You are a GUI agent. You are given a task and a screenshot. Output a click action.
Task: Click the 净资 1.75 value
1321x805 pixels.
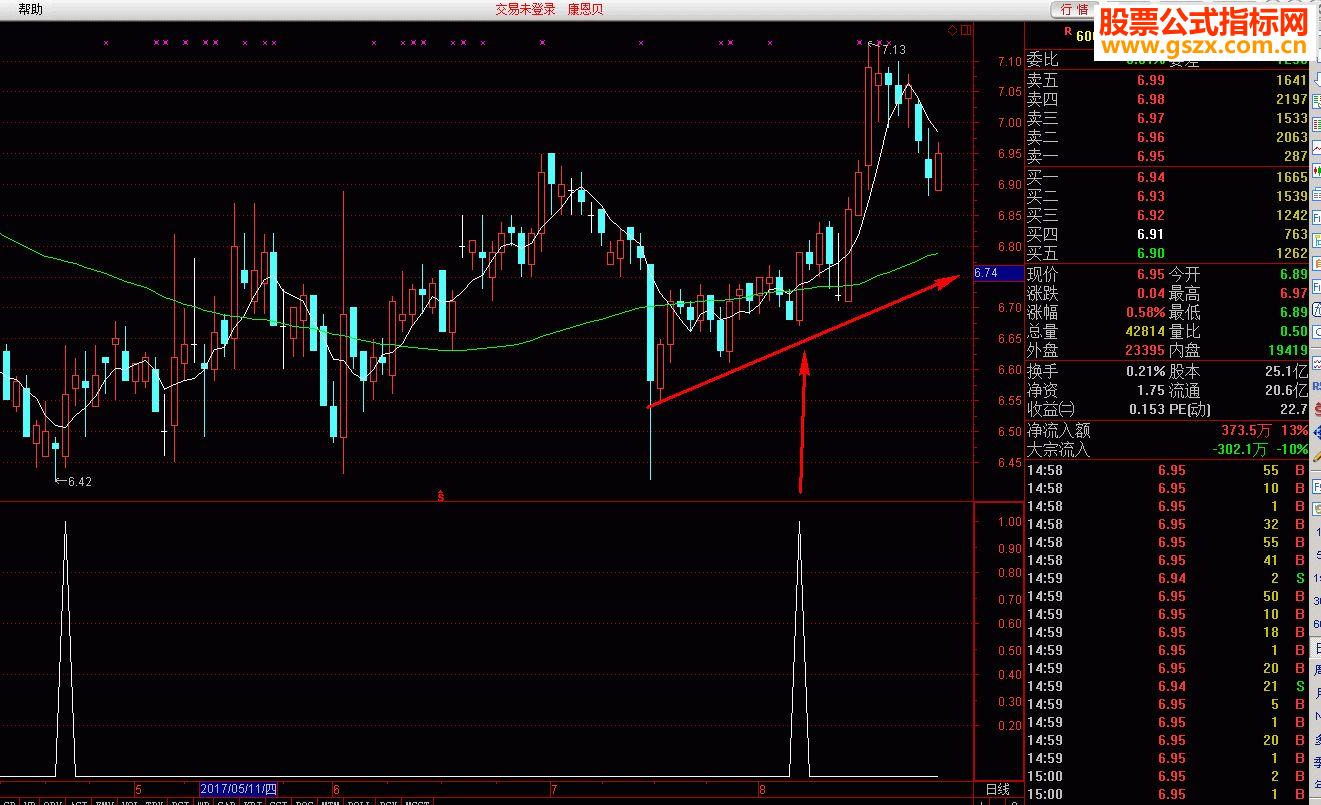coord(1151,390)
